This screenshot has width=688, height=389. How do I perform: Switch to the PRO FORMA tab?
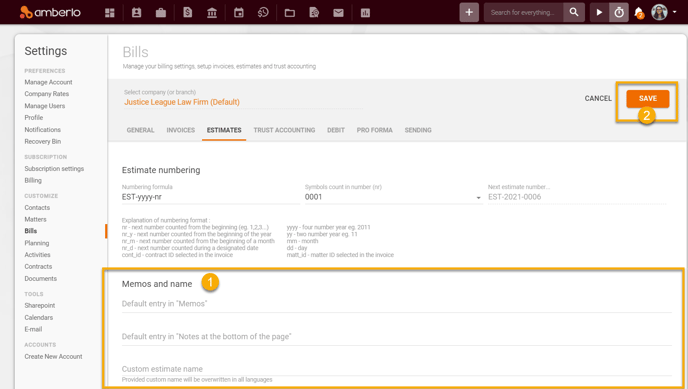[374, 130]
